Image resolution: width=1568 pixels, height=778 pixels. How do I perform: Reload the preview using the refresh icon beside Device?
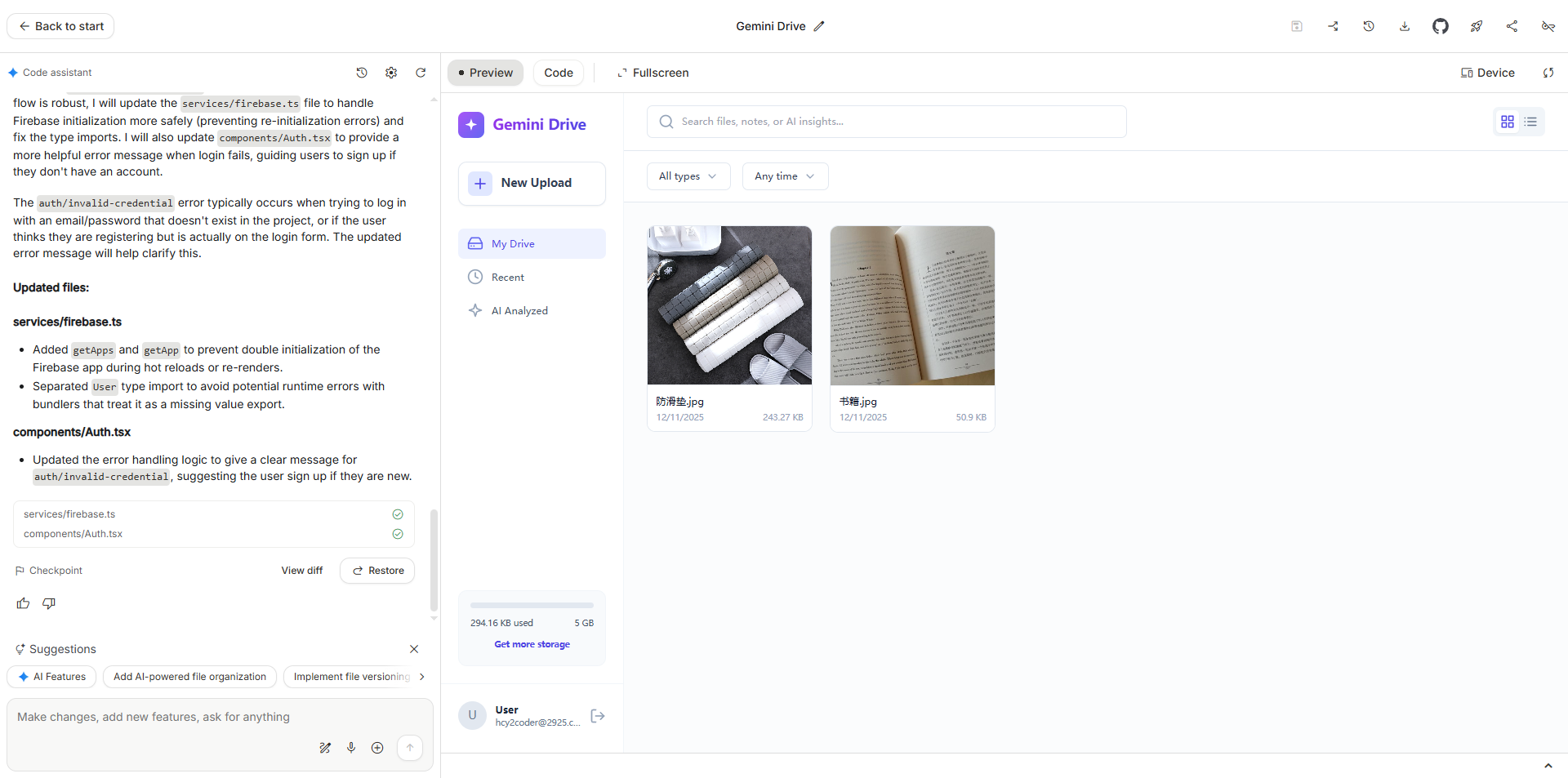coord(1548,73)
